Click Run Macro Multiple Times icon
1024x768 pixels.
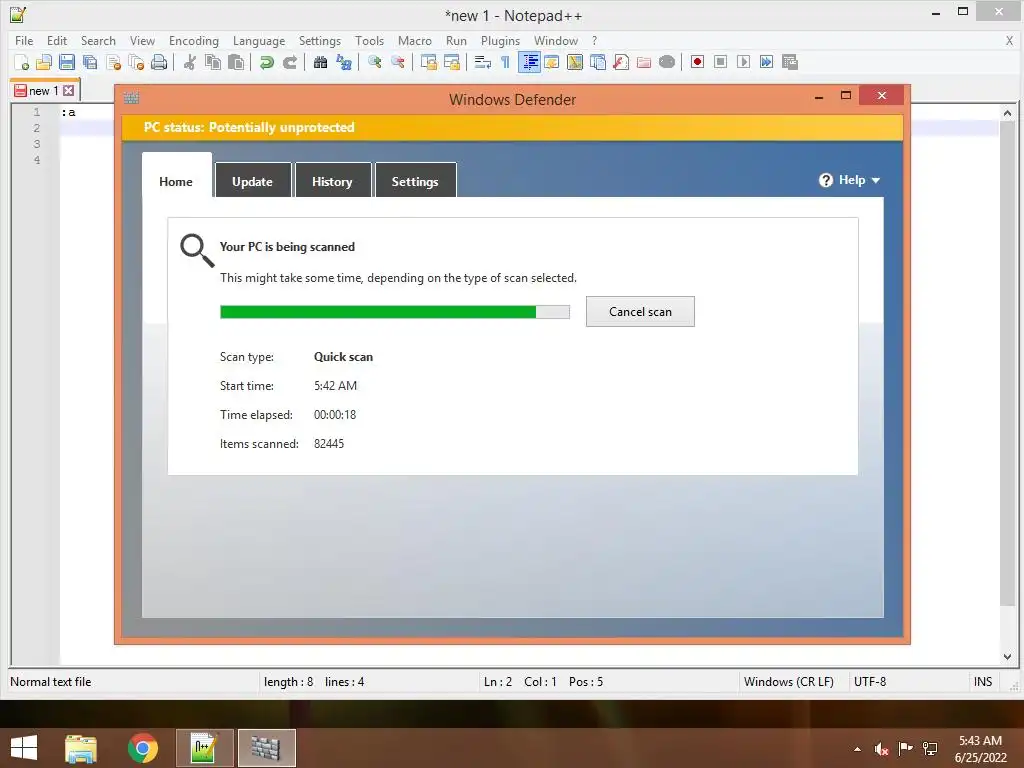(x=766, y=62)
